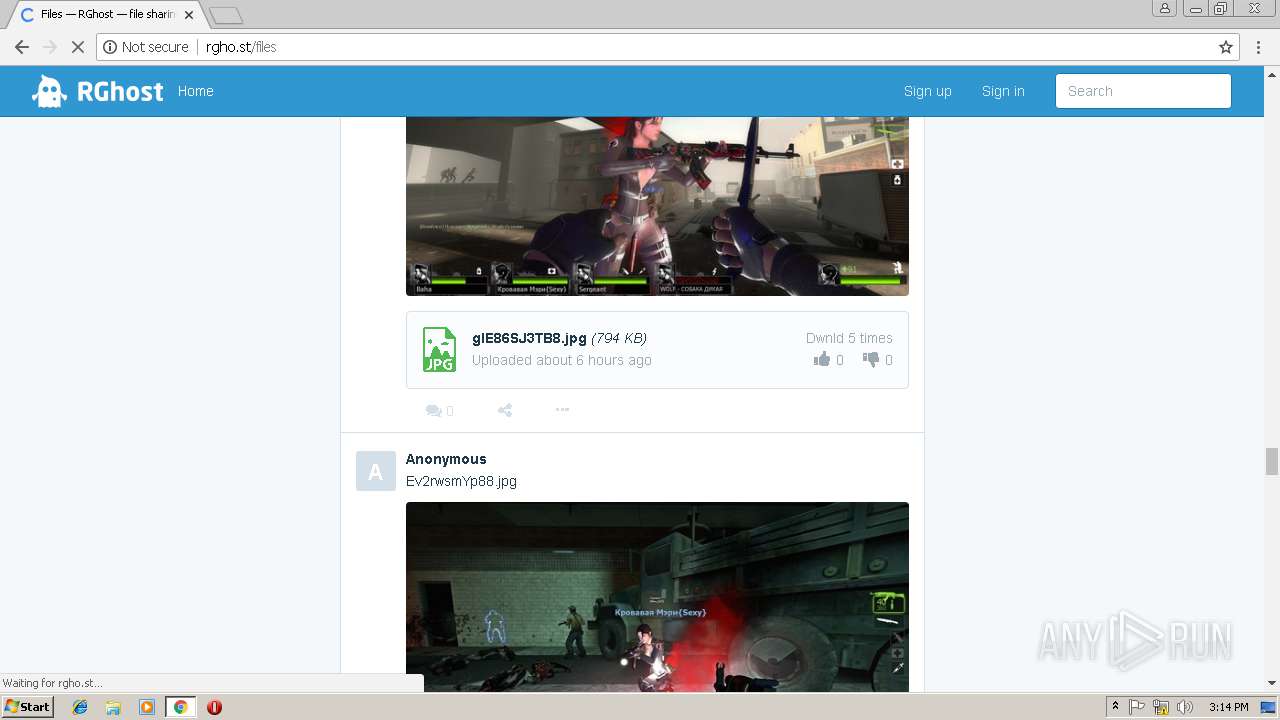This screenshot has width=1280, height=720.
Task: Click the scrollbar up arrow
Action: pyautogui.click(x=1272, y=74)
